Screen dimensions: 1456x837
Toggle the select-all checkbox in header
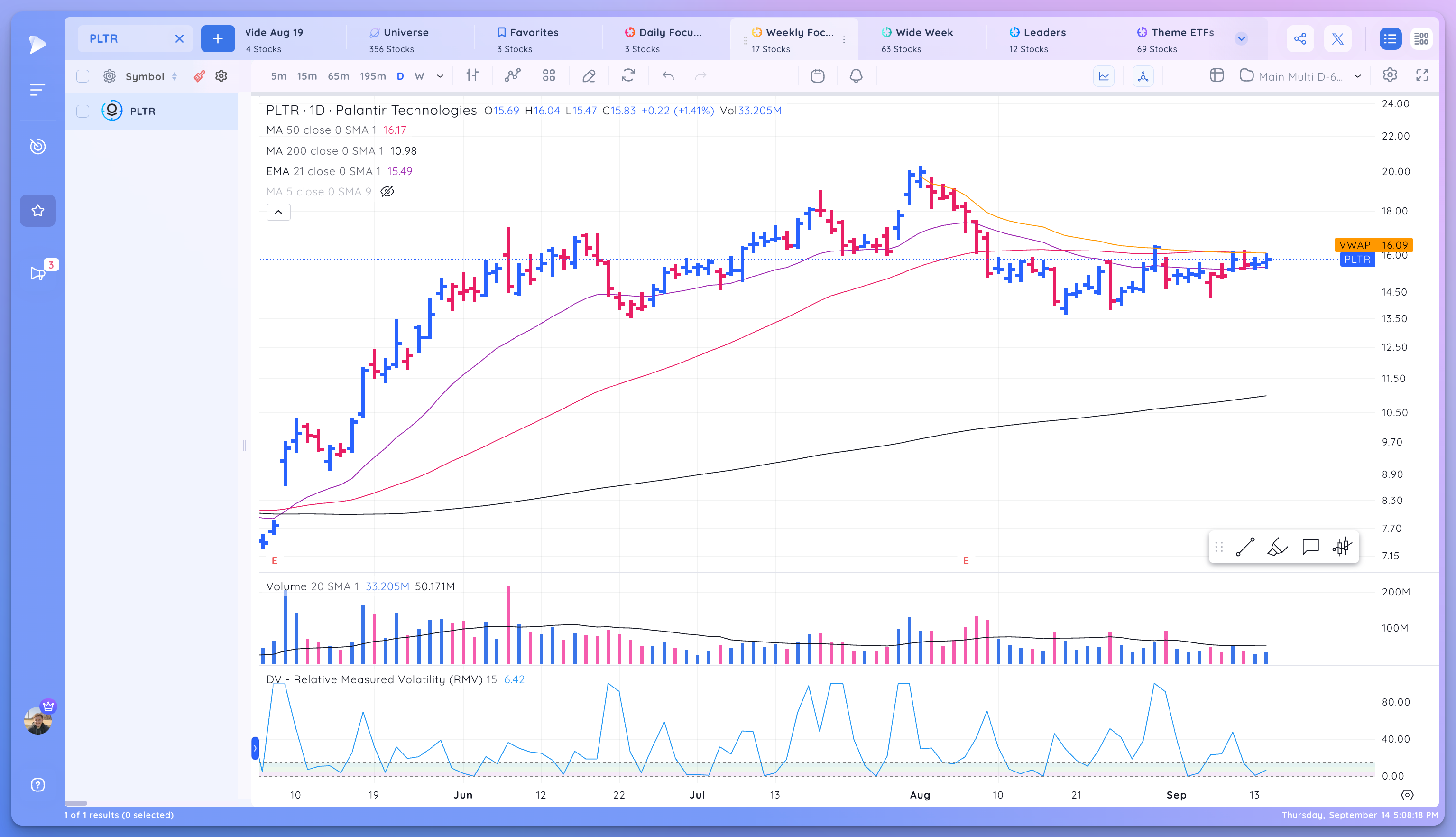click(83, 76)
